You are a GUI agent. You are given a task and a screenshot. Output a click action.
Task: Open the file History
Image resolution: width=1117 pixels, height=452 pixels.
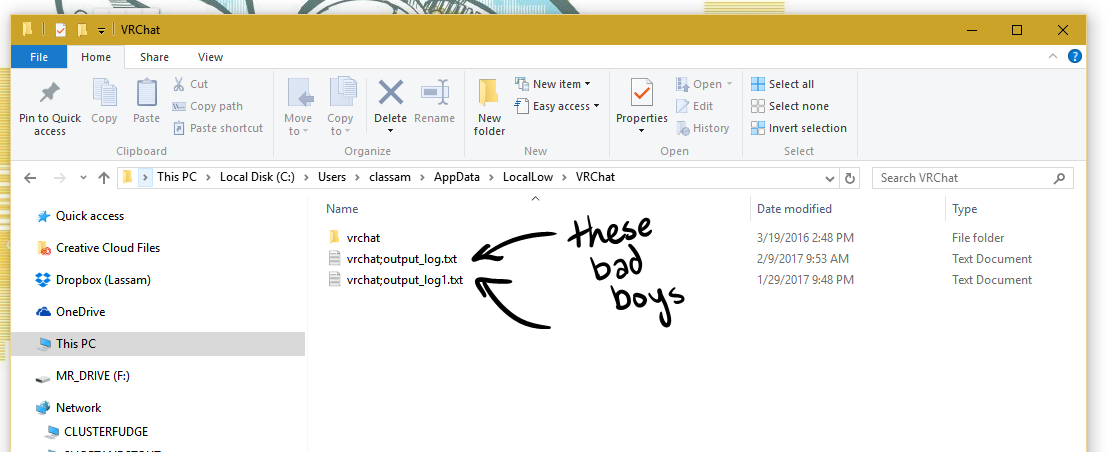[x=702, y=128]
